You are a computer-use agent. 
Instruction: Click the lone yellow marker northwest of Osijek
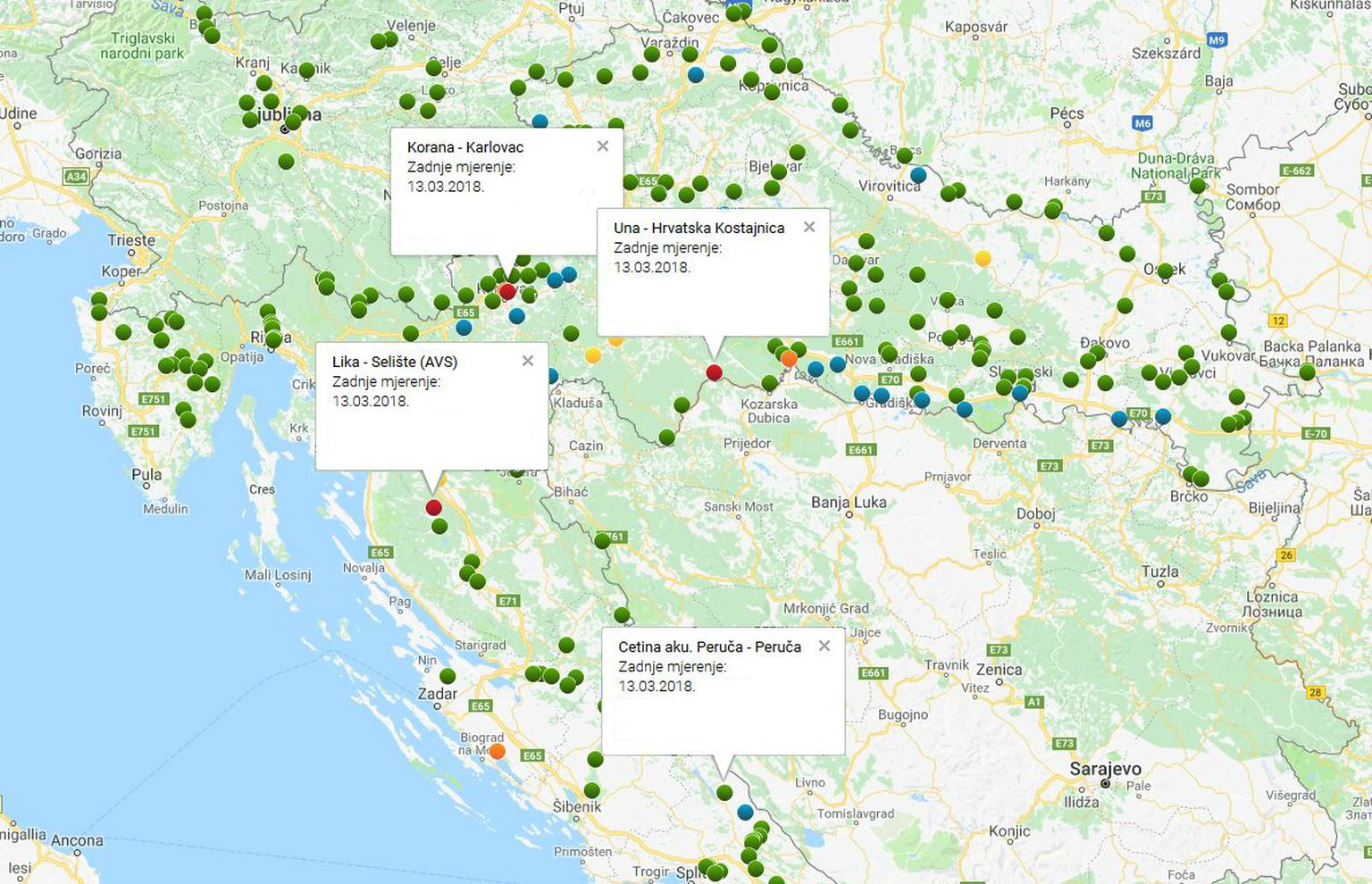point(983,259)
